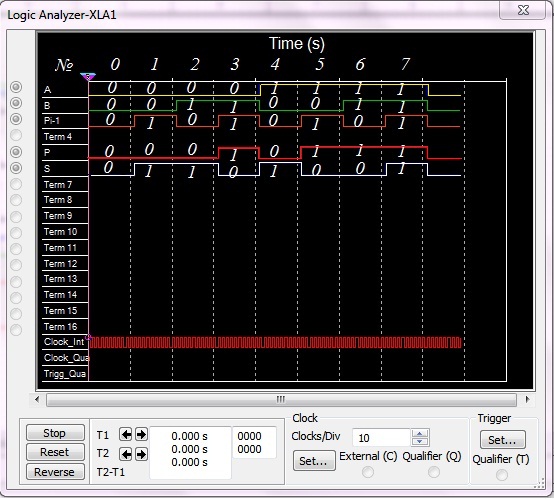Reset the logic analyzer display

click(x=55, y=452)
